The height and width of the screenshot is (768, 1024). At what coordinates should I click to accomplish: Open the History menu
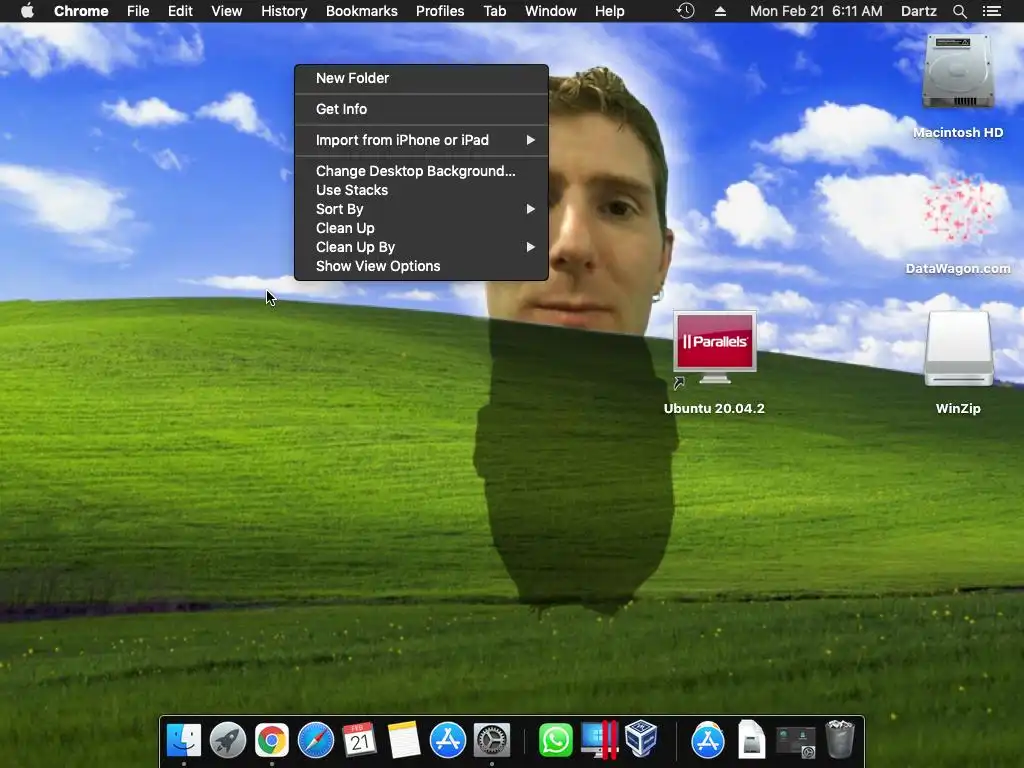[x=284, y=11]
